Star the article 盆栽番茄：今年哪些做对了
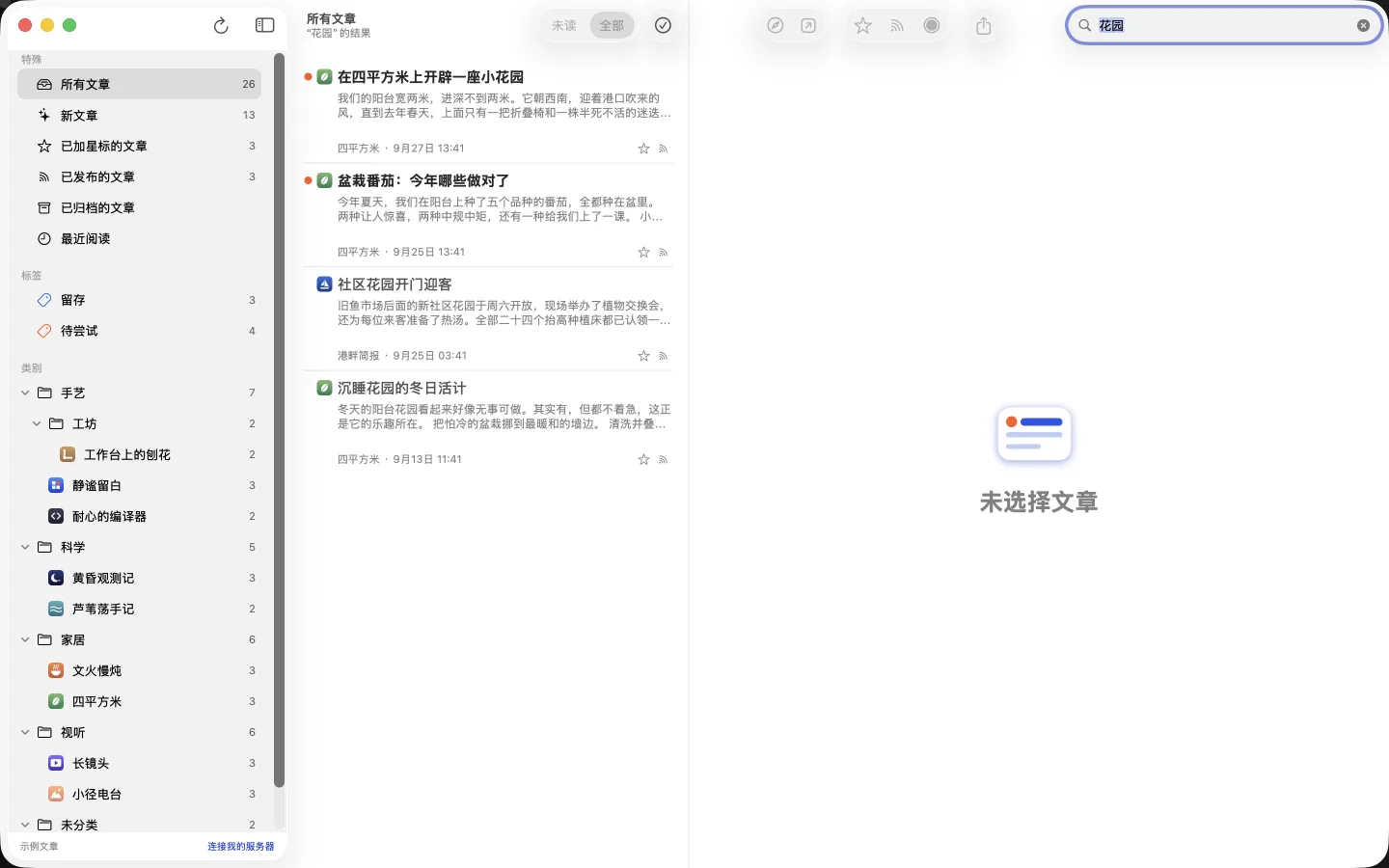 [x=643, y=253]
